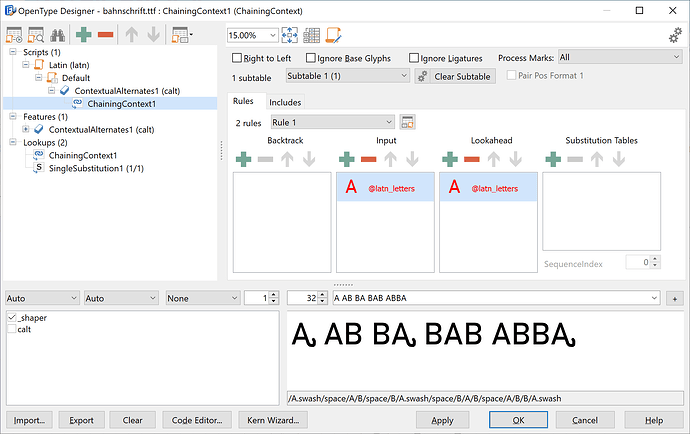Open the Code Editor... button
The height and width of the screenshot is (434, 690).
click(x=197, y=420)
